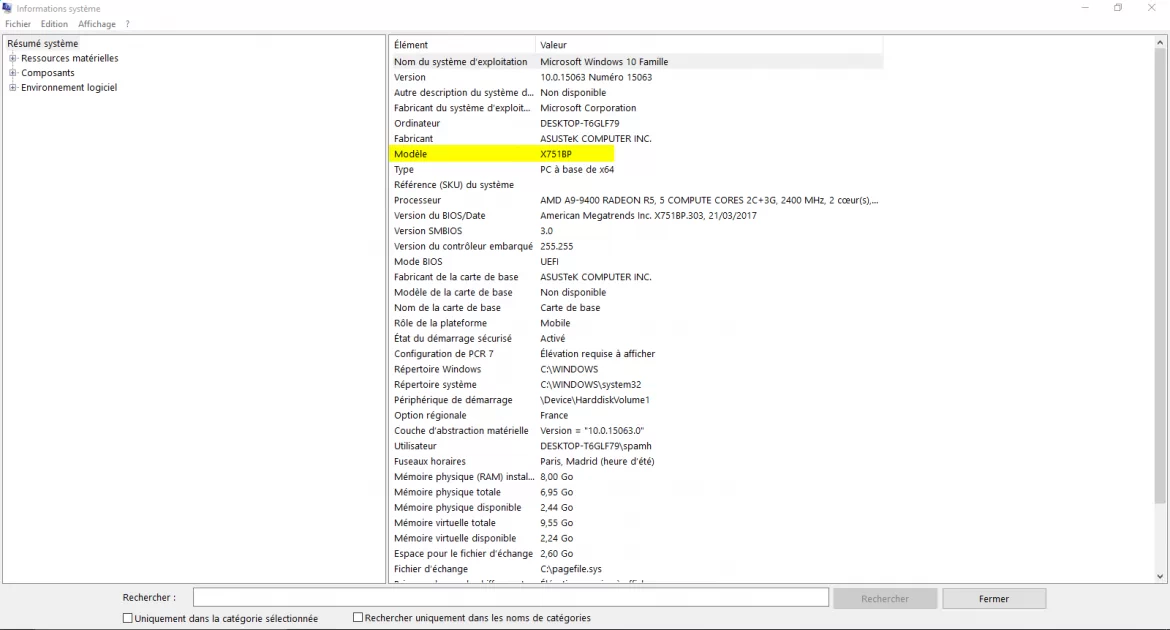This screenshot has height=630, width=1170.
Task: Expand the Composants category
Action: (11, 72)
